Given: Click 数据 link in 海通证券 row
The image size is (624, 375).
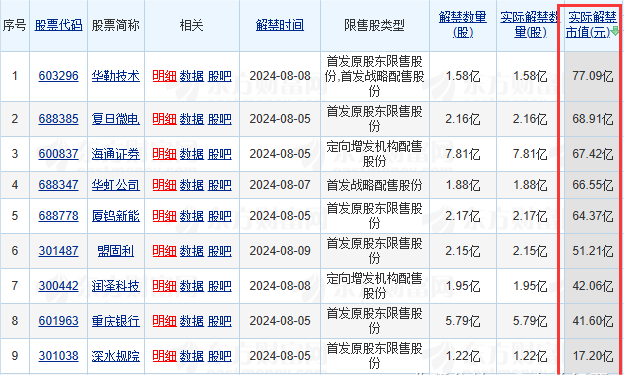Looking at the screenshot, I should pyautogui.click(x=192, y=154).
